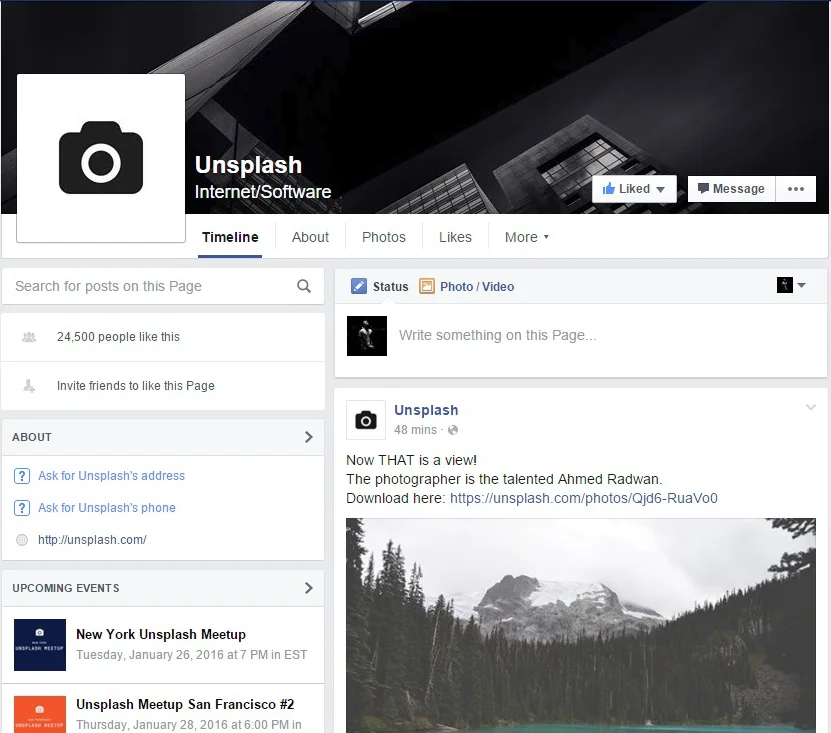Open Unsplash Meetup San Francisco #2 title

coord(185,704)
